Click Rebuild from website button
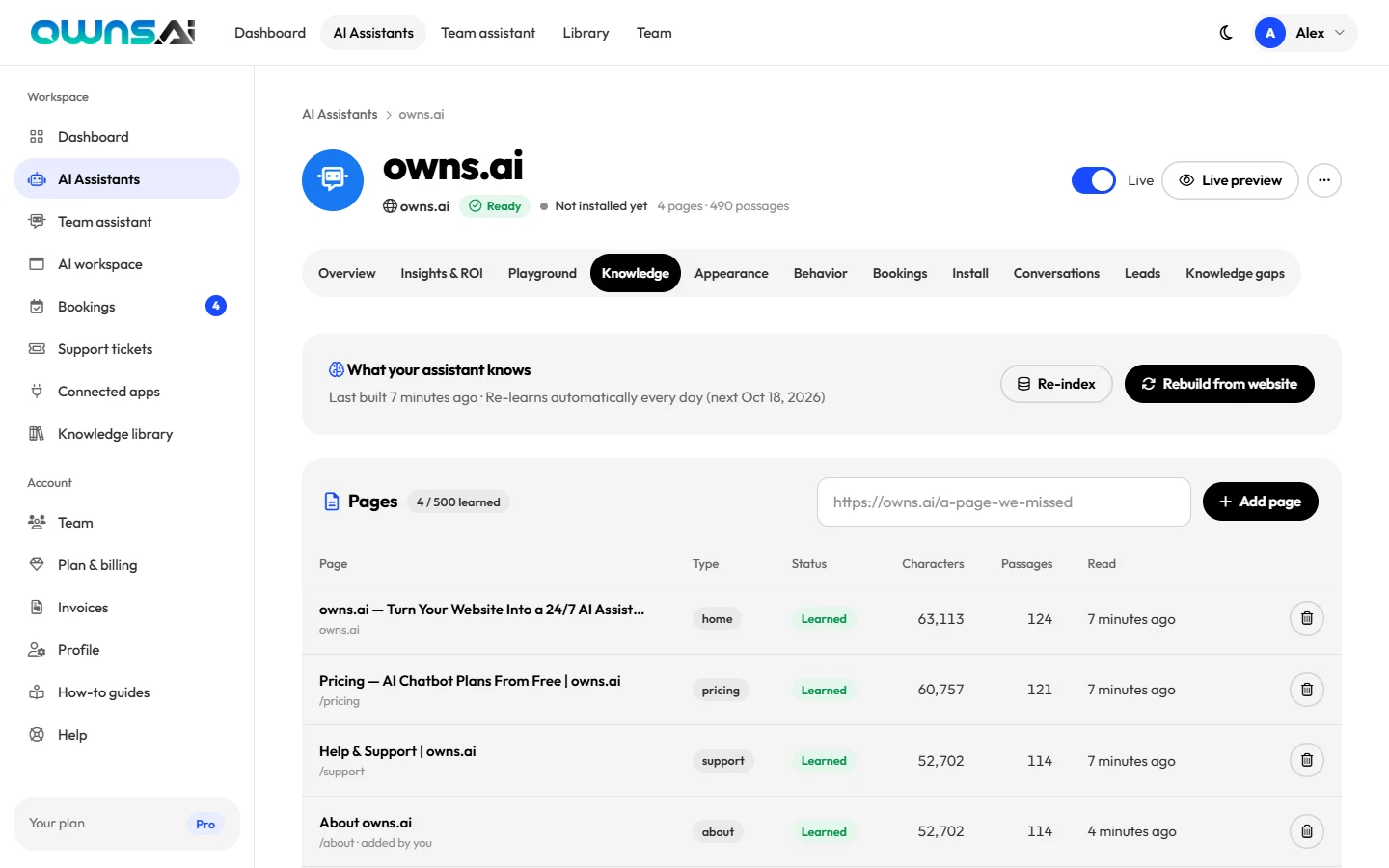Screen dimensions: 1389x868 1219,384
